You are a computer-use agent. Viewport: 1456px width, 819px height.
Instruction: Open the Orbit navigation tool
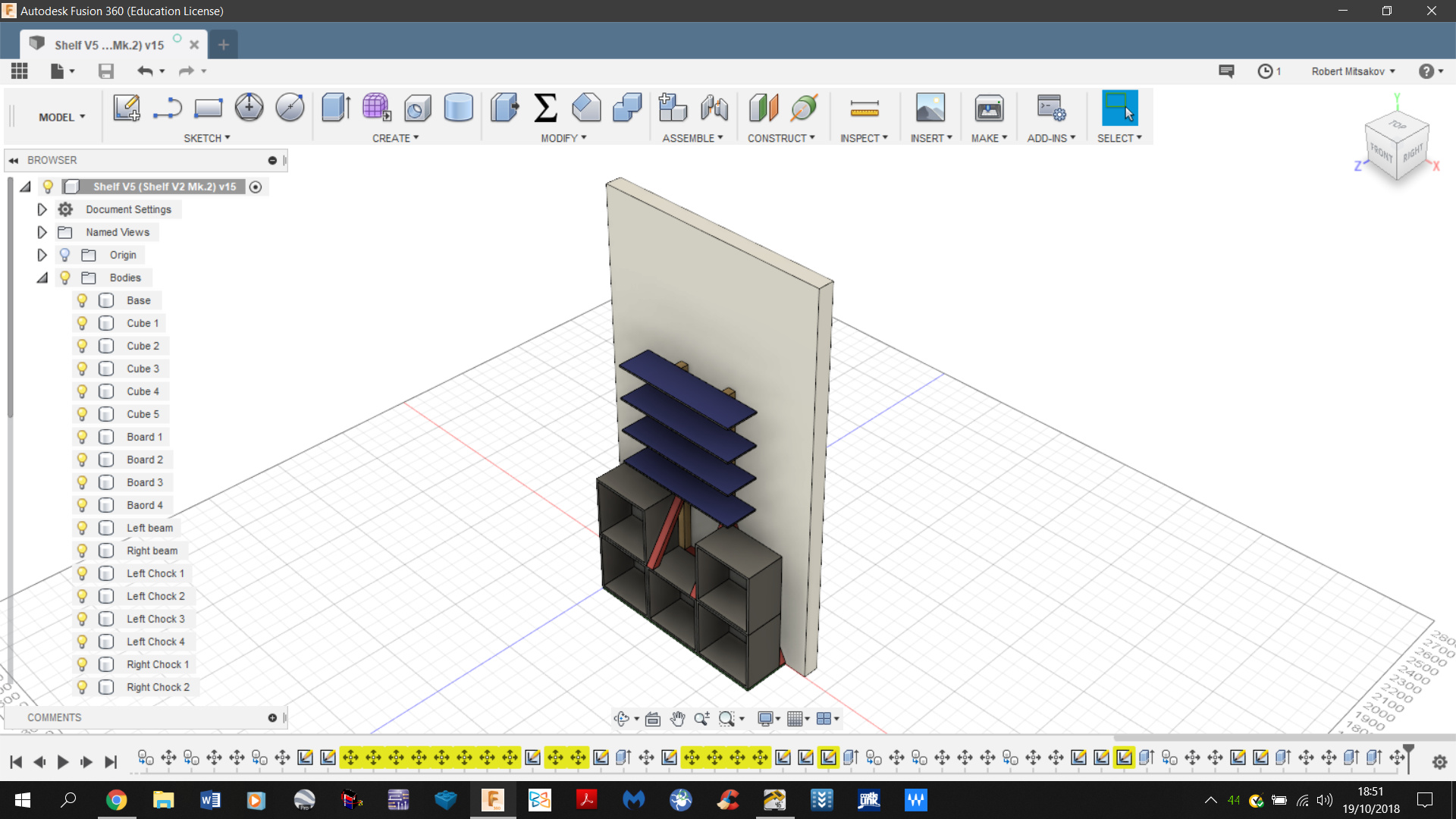click(x=622, y=719)
